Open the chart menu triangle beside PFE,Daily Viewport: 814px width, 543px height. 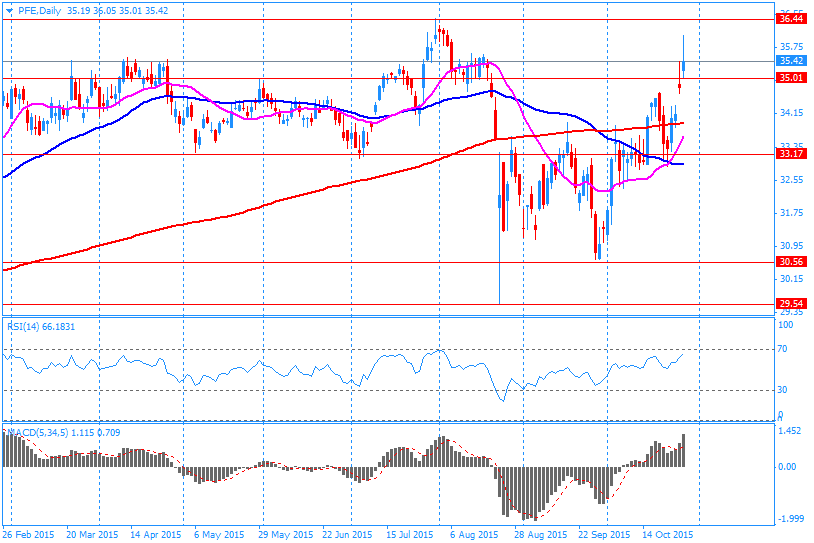pyautogui.click(x=9, y=11)
